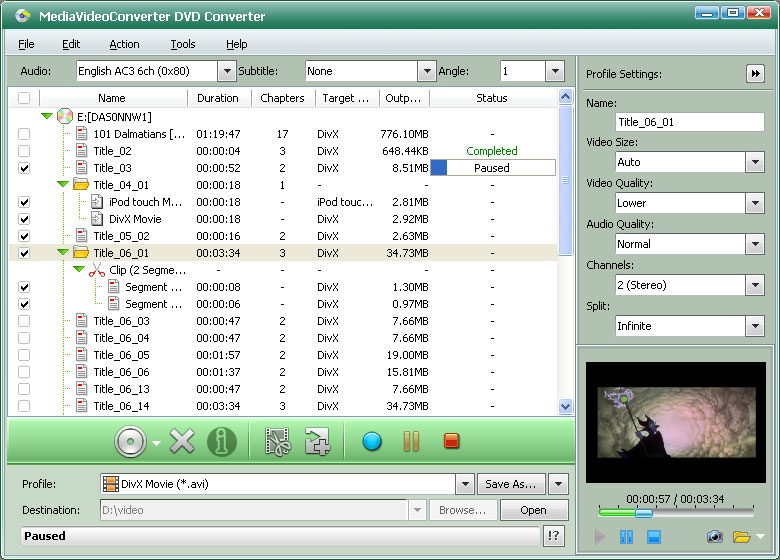Click the remove (X) toolbar icon

tap(182, 442)
